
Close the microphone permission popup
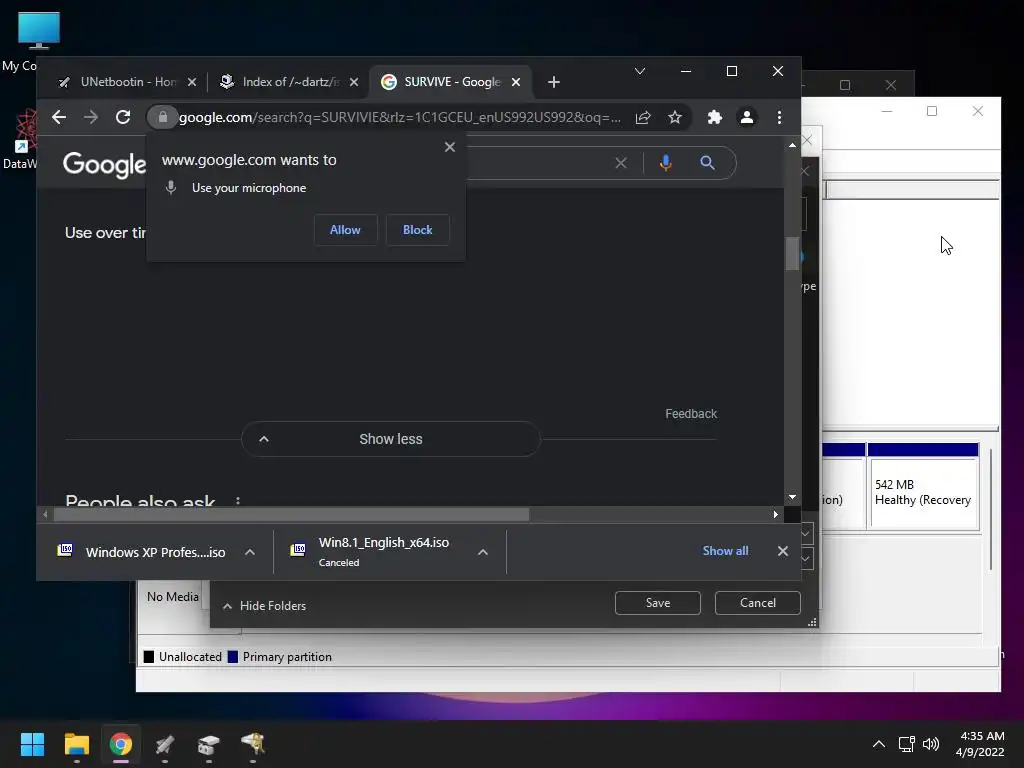coord(449,147)
